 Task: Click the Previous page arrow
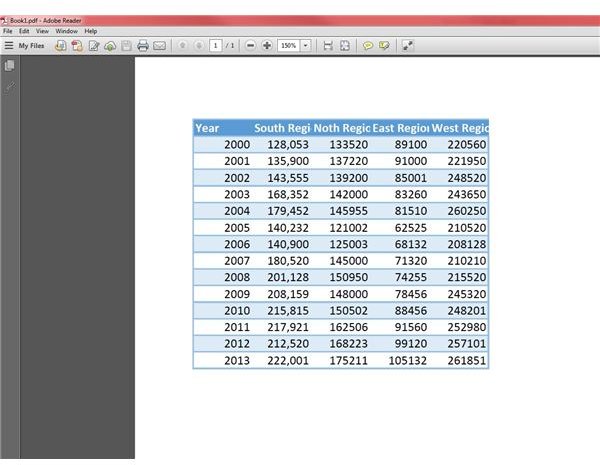pyautogui.click(x=183, y=46)
